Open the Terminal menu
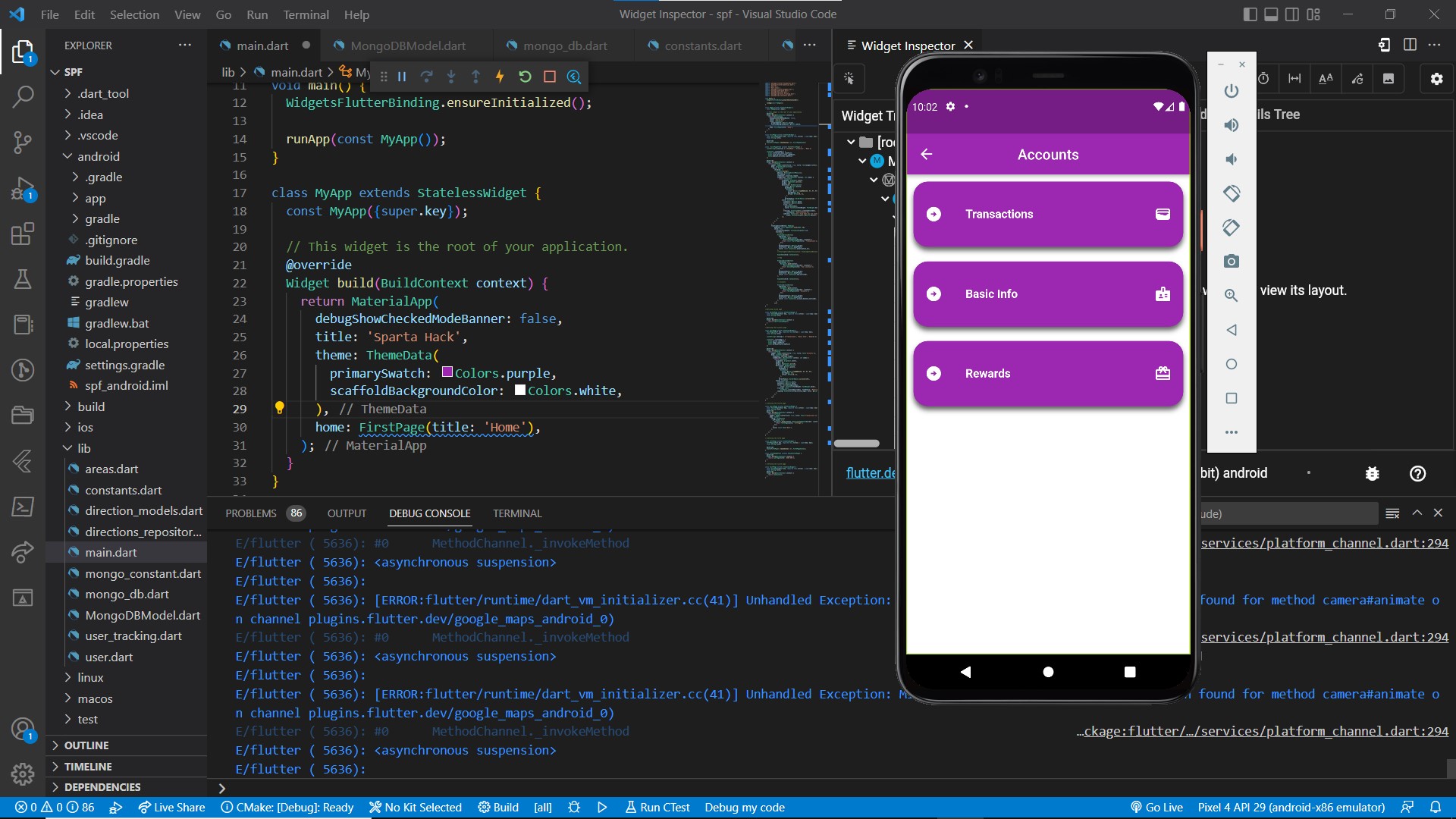Image resolution: width=1456 pixels, height=819 pixels. 306,14
